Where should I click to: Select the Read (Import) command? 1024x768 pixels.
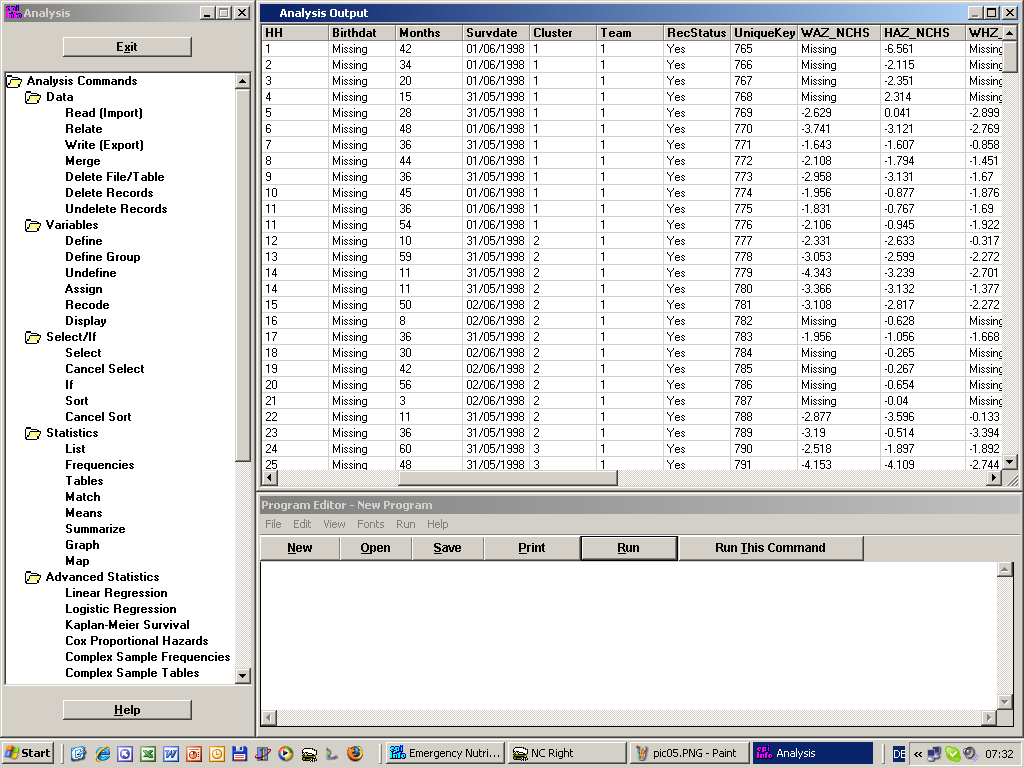pos(104,113)
